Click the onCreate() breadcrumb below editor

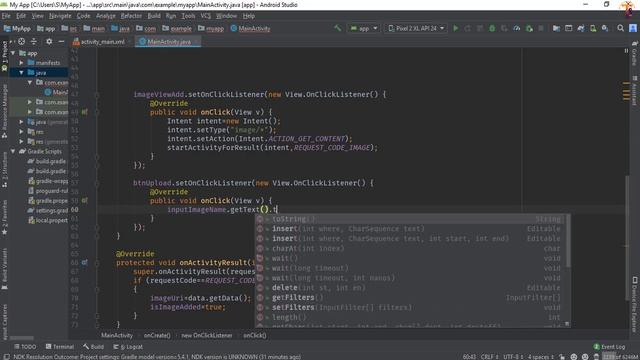157,336
